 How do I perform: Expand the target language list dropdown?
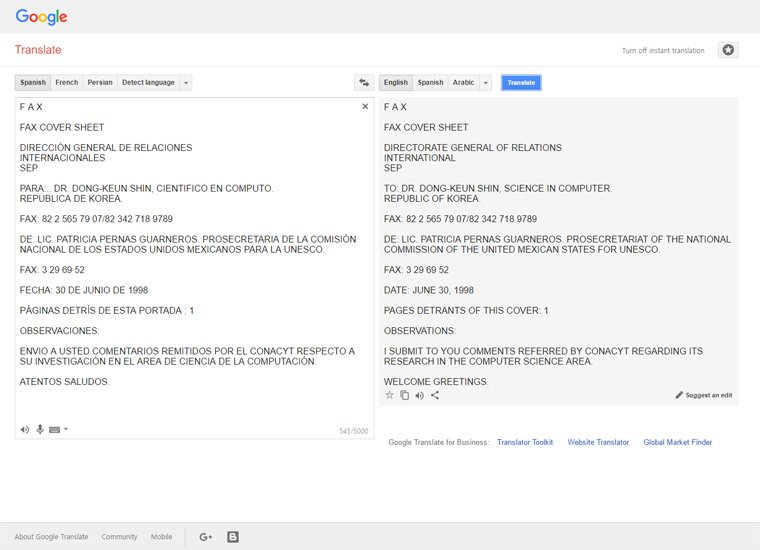coord(486,82)
